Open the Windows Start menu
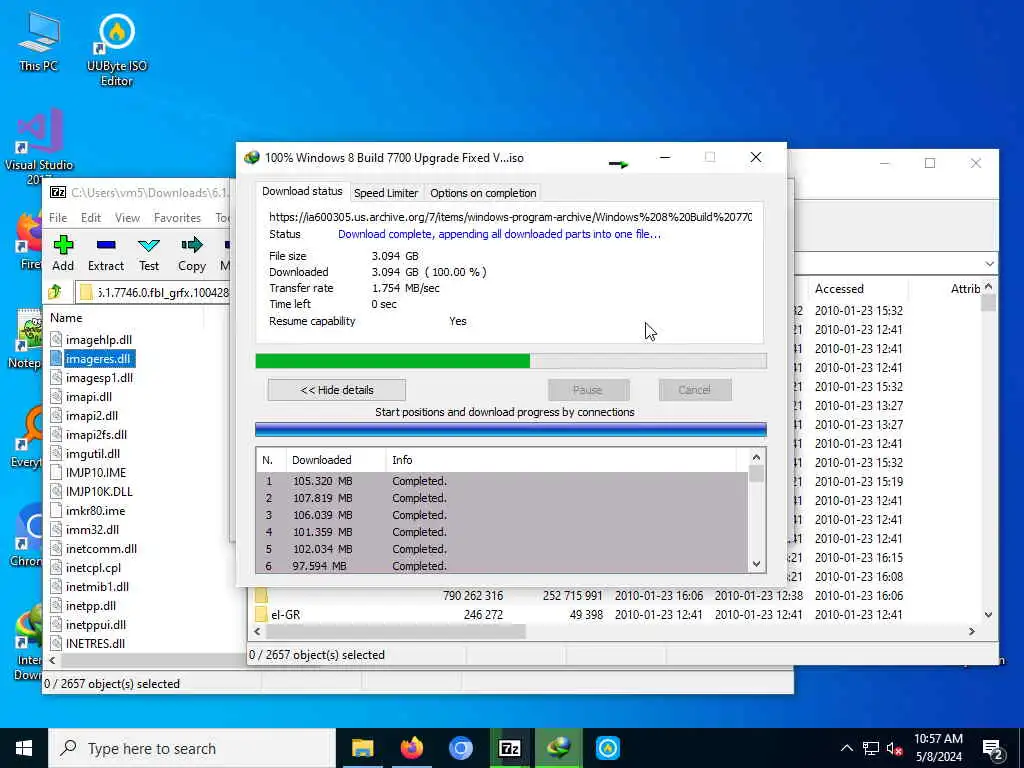 coord(24,748)
